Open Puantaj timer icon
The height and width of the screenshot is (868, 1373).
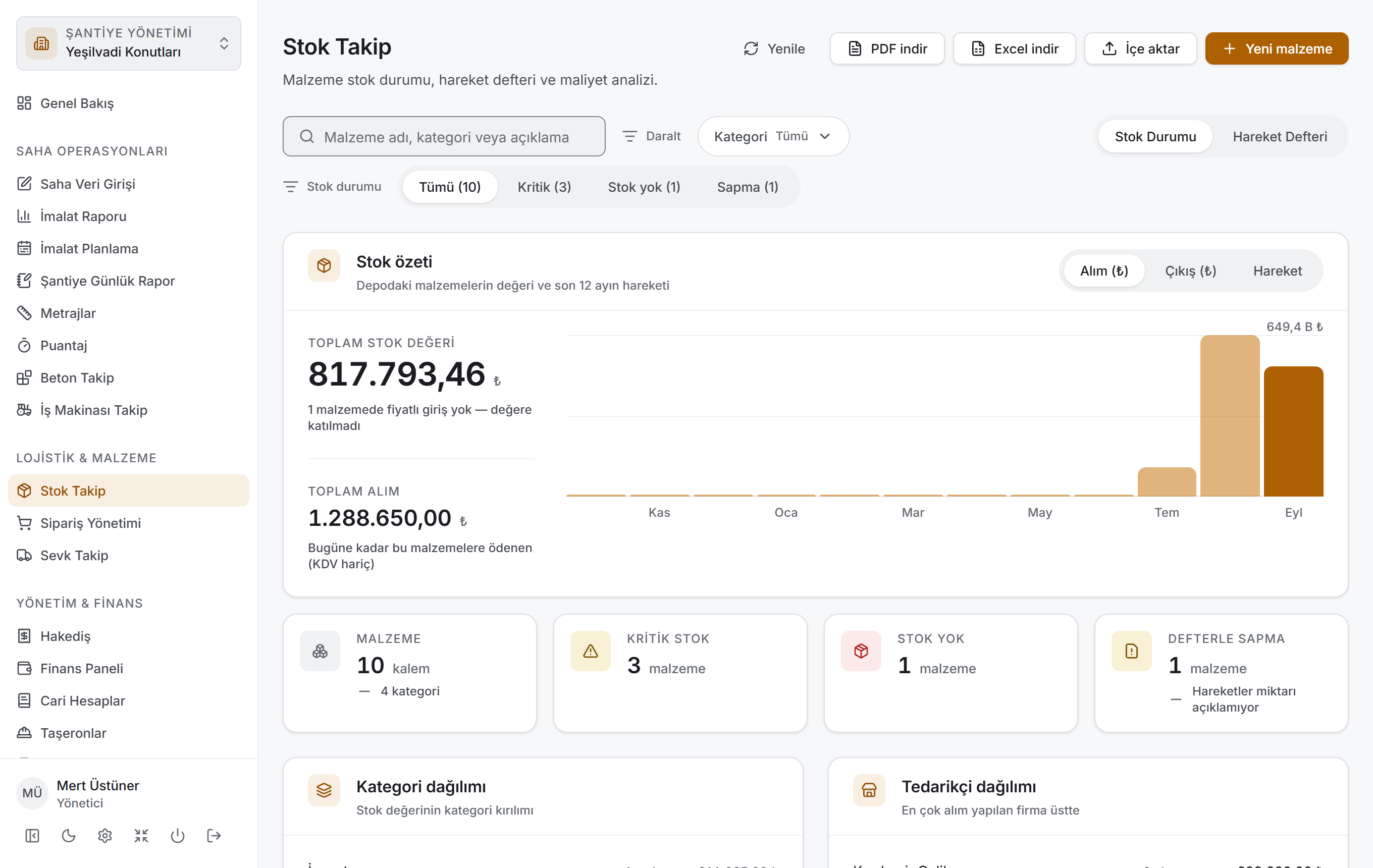tap(24, 345)
